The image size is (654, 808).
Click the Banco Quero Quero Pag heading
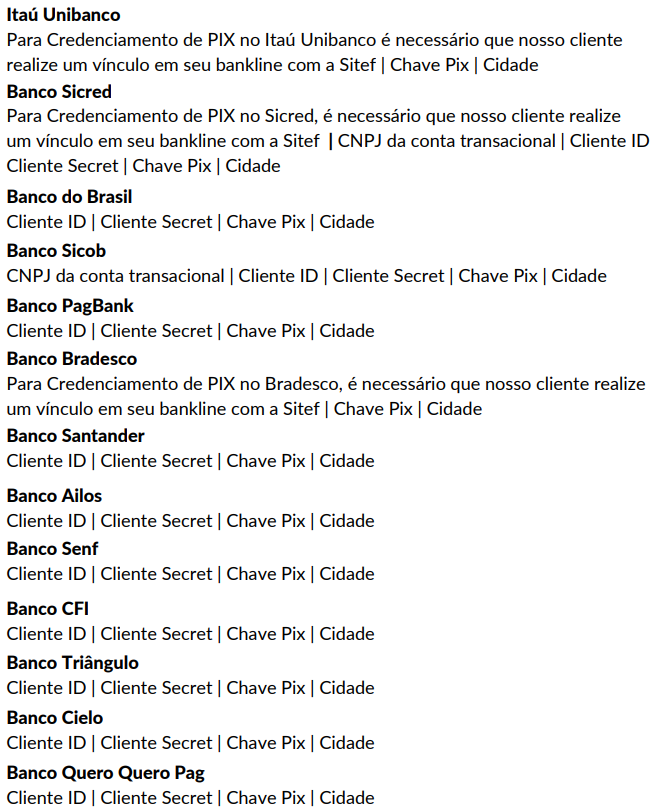[x=106, y=773]
